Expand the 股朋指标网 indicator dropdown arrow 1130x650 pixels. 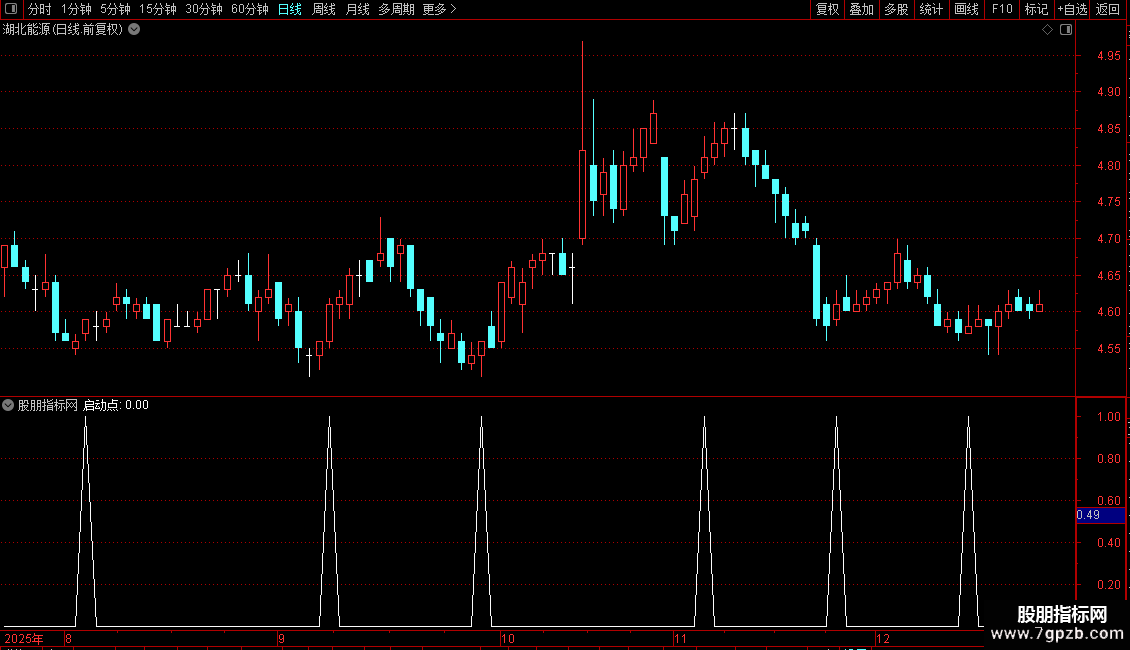pos(8,405)
